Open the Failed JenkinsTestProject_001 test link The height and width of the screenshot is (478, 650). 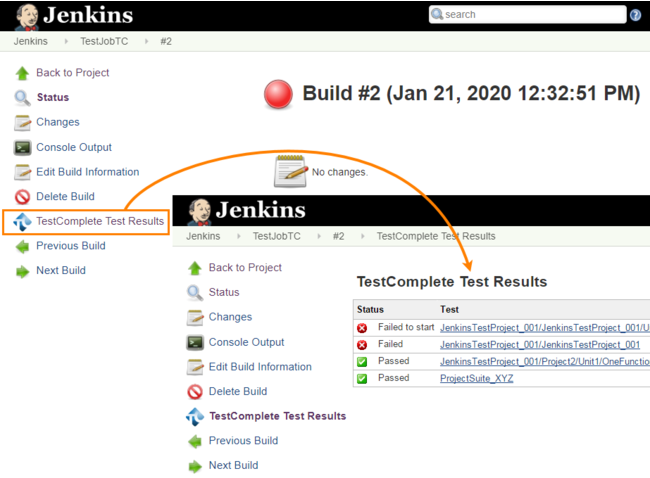click(540, 345)
